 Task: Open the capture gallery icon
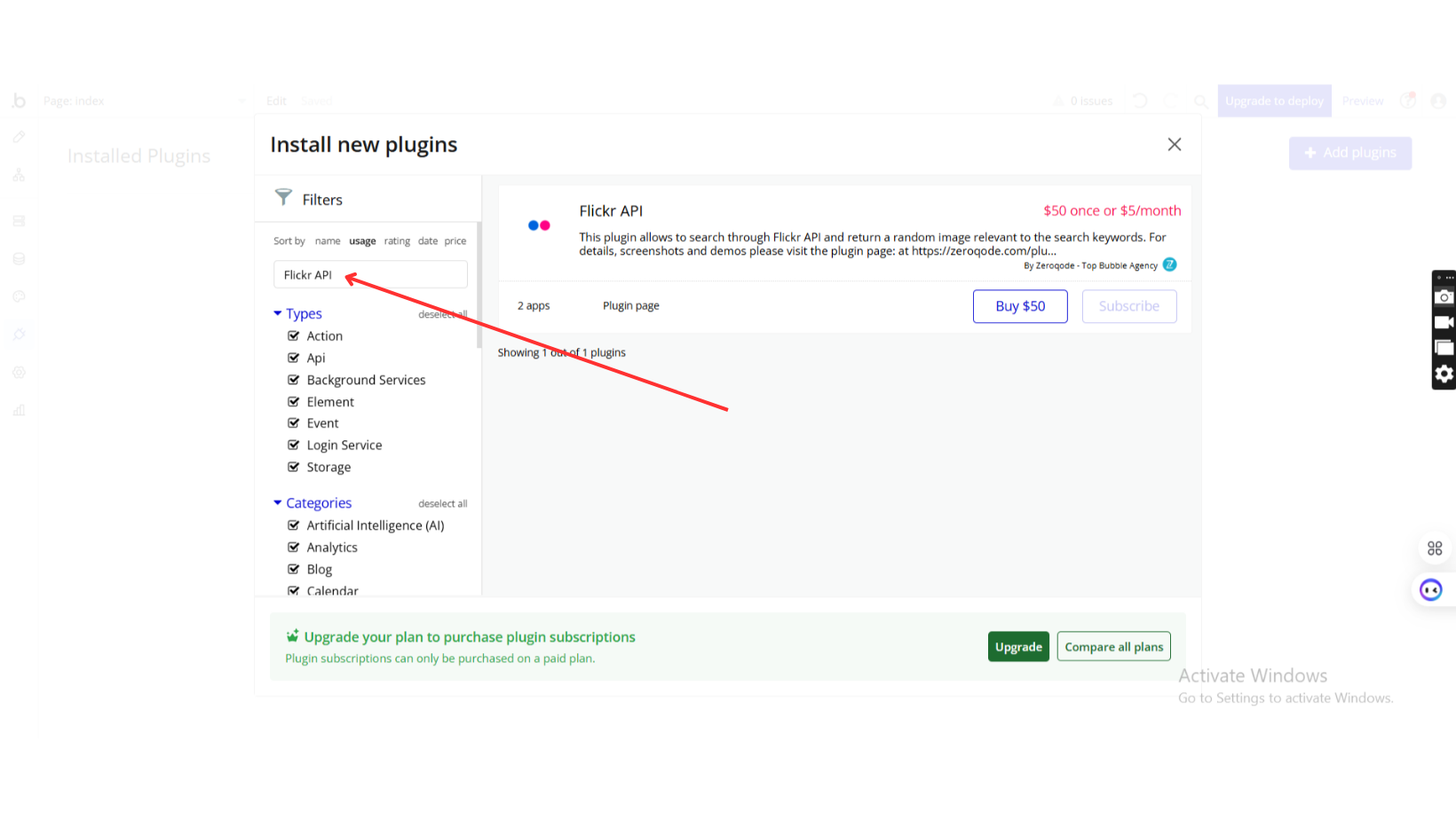click(x=1444, y=348)
